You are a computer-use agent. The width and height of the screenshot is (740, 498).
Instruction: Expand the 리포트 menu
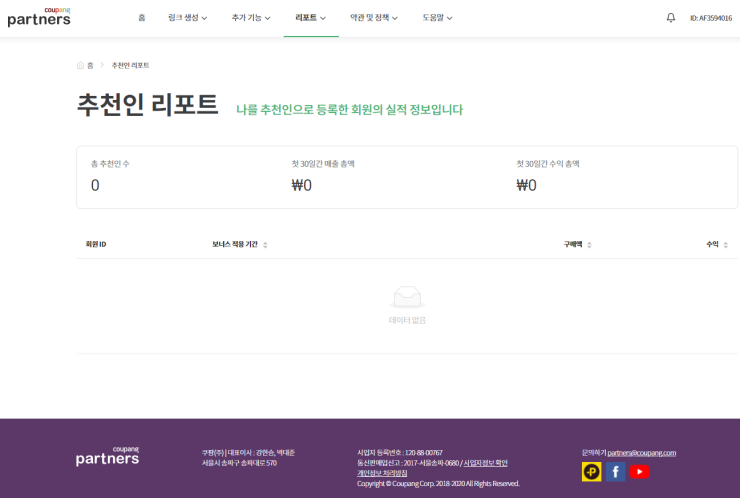(311, 18)
